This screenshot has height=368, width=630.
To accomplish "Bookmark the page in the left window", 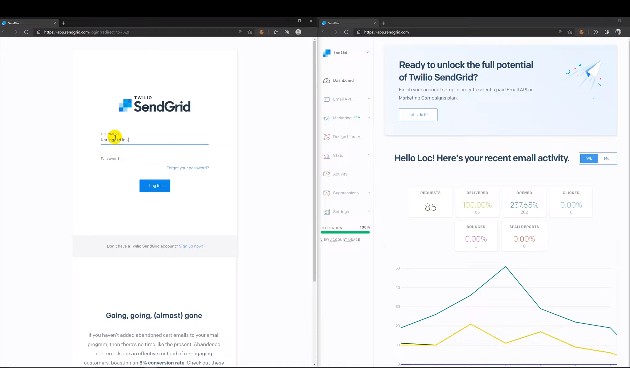I will [x=250, y=32].
